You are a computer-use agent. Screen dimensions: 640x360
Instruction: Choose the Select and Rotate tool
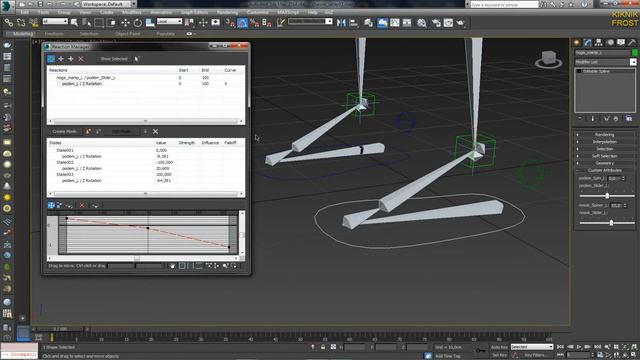click(138, 23)
